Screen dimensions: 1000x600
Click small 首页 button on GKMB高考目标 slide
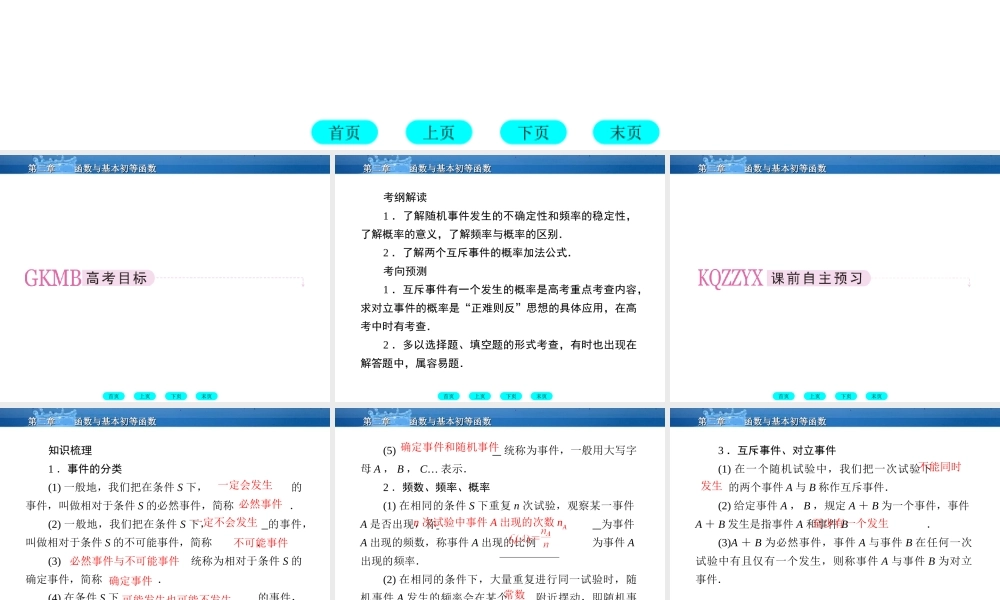(x=114, y=396)
